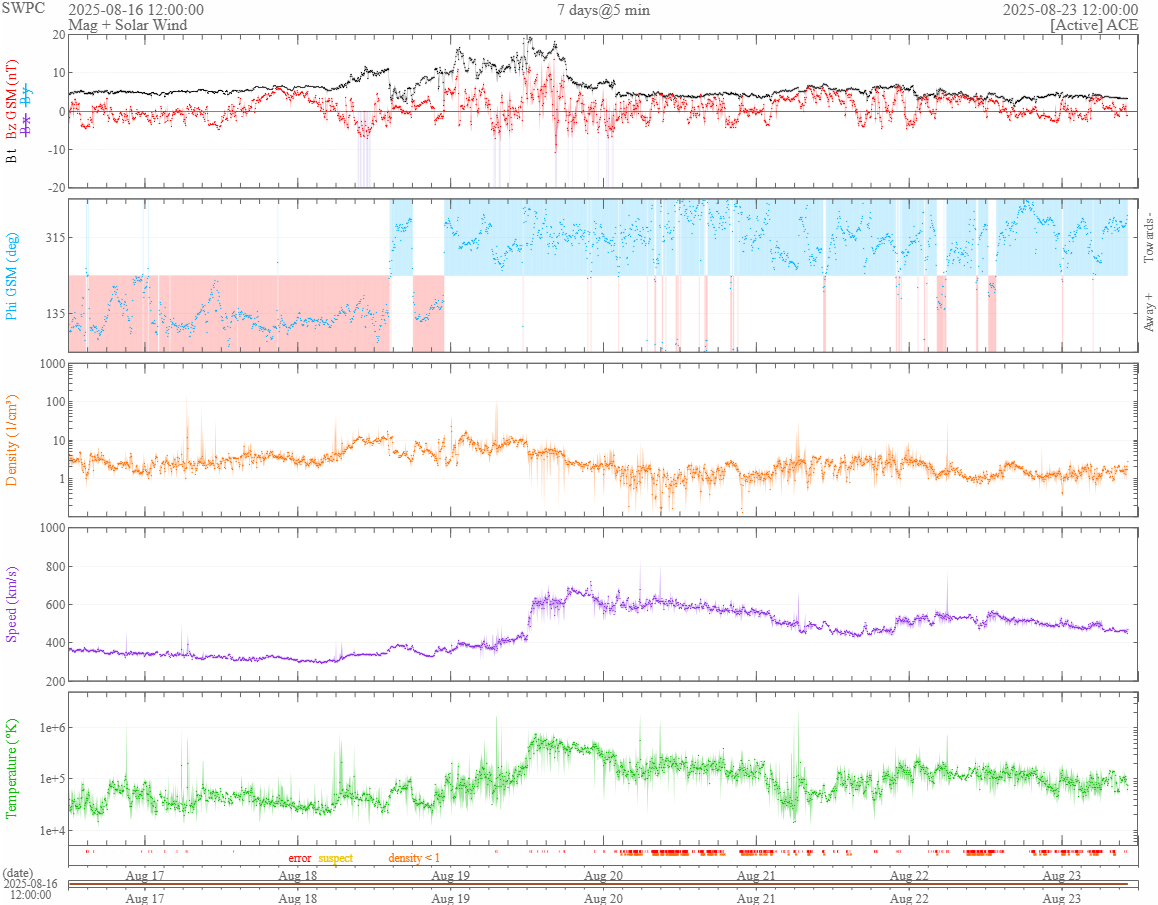Click the end time 2025-08-23 12:00:00

point(1070,10)
